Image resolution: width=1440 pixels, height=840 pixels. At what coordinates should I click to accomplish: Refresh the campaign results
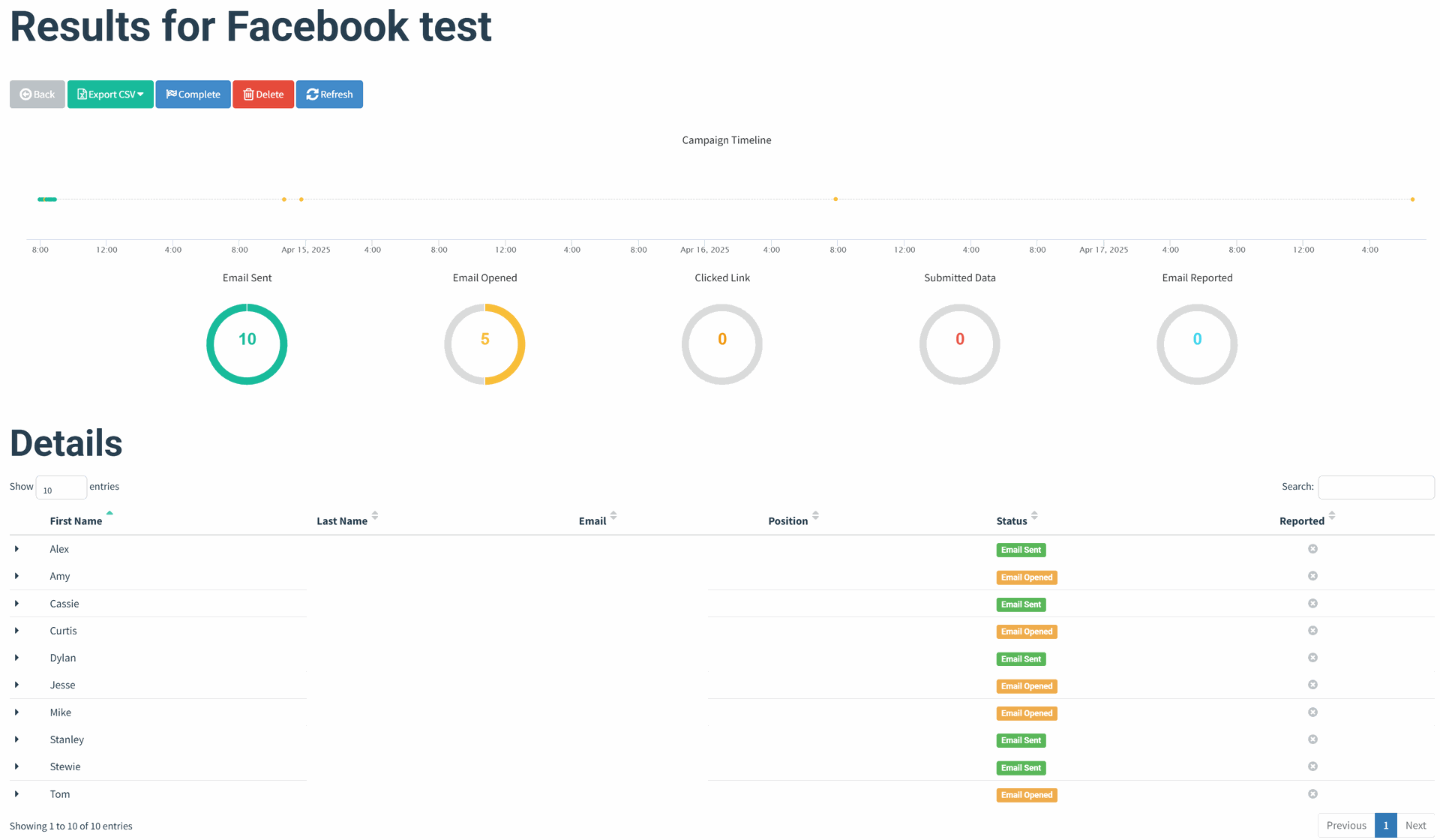coord(329,94)
